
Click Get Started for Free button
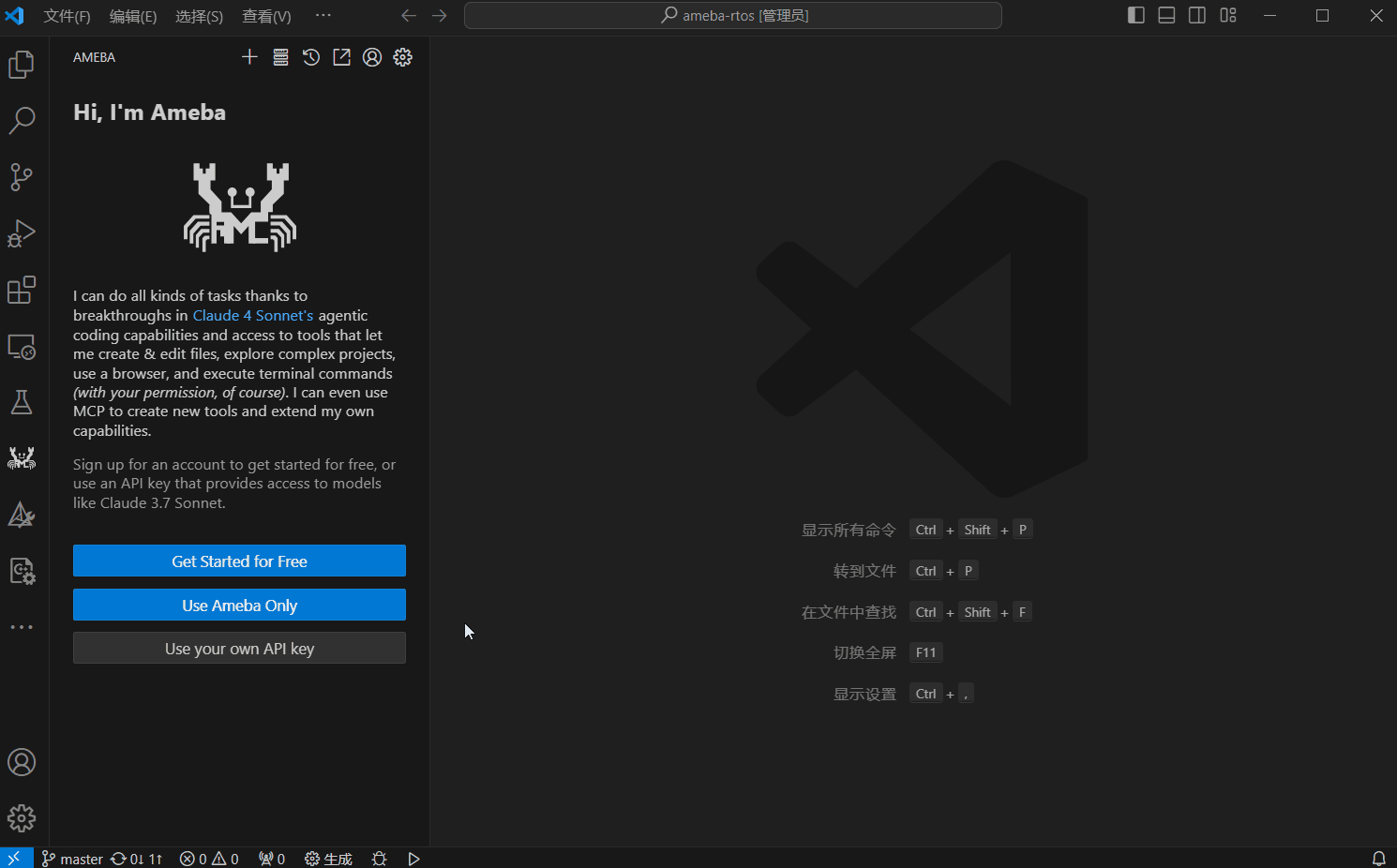tap(239, 561)
